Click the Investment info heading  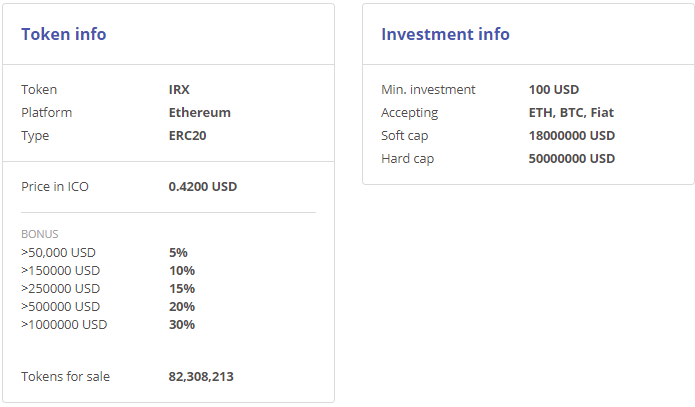click(445, 34)
